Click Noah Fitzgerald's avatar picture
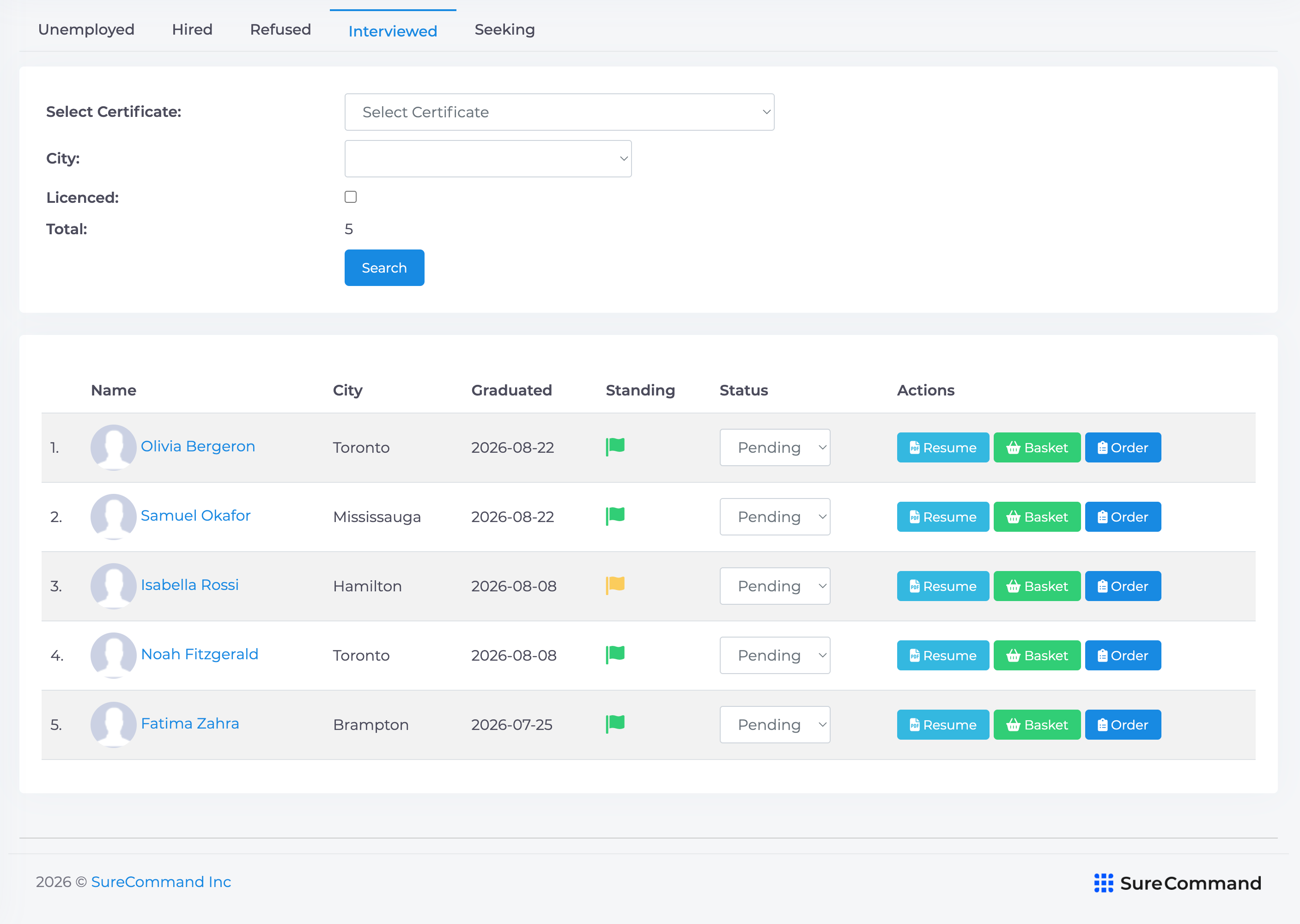The height and width of the screenshot is (924, 1300). 113,656
